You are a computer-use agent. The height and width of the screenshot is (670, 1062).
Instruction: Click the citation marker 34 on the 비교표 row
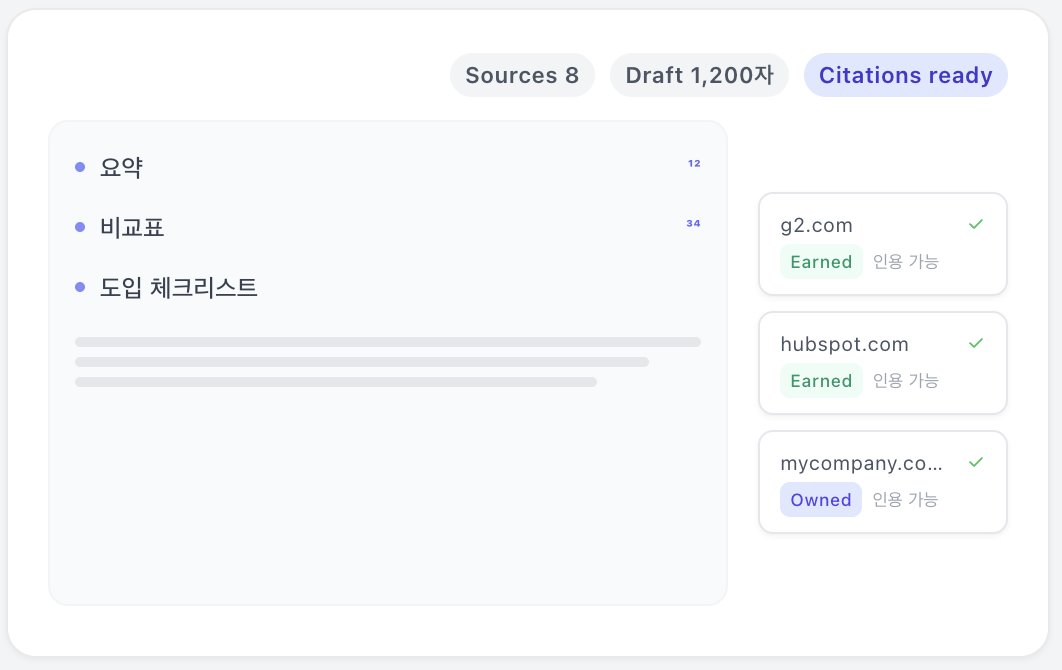click(693, 224)
